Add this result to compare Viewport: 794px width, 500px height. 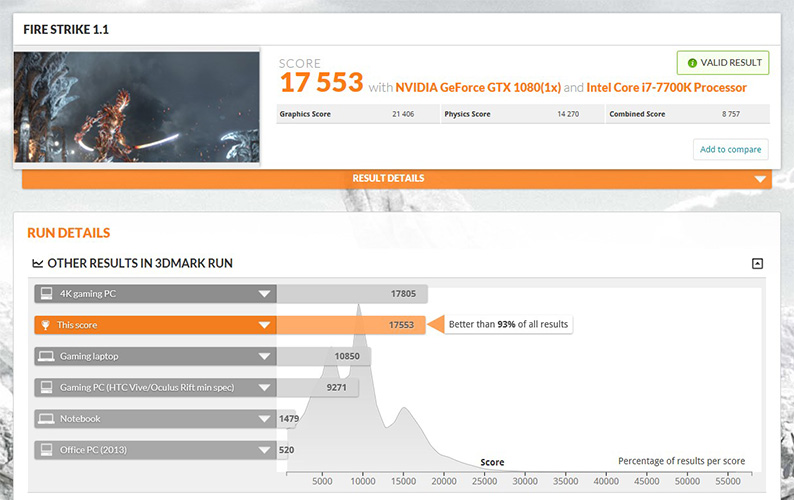click(730, 149)
